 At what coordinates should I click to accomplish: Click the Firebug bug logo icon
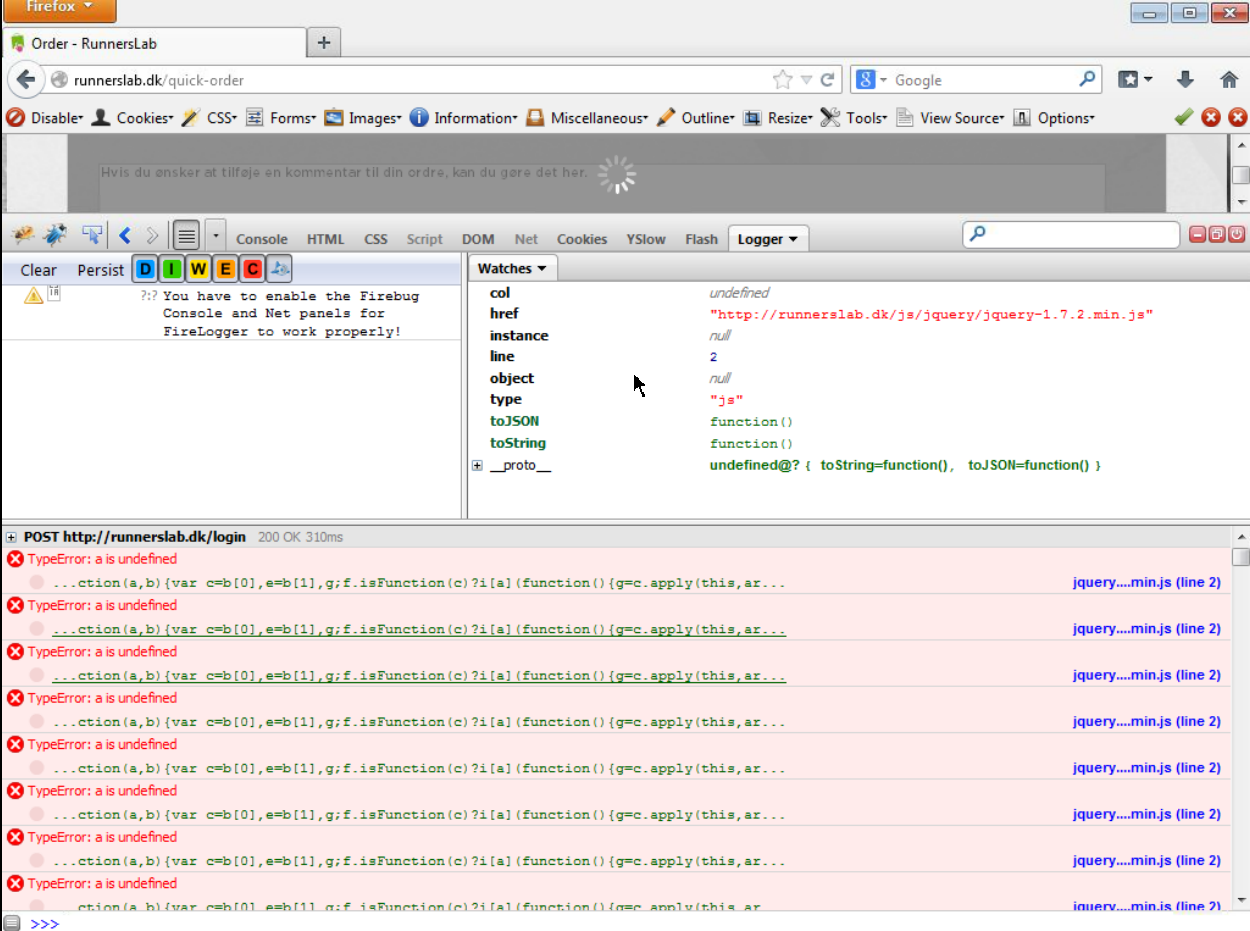pos(22,235)
